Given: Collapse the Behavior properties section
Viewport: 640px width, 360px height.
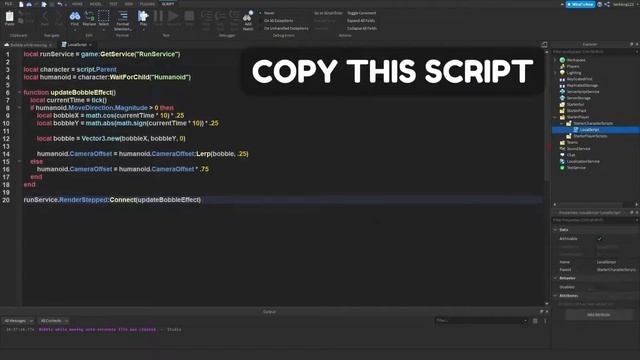Looking at the screenshot, I should point(555,278).
